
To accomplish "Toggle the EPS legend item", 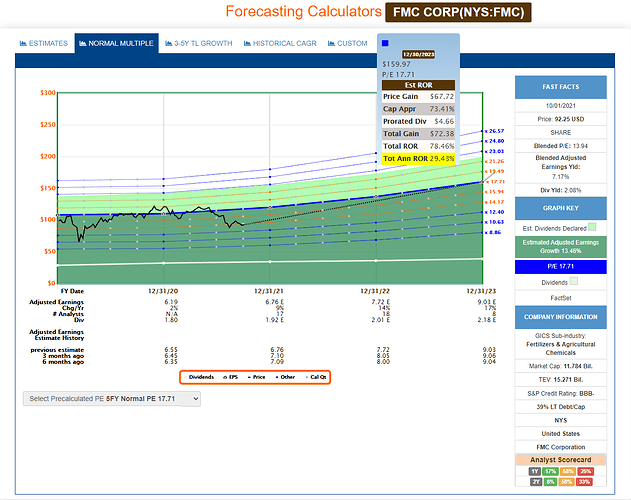I will coord(231,377).
